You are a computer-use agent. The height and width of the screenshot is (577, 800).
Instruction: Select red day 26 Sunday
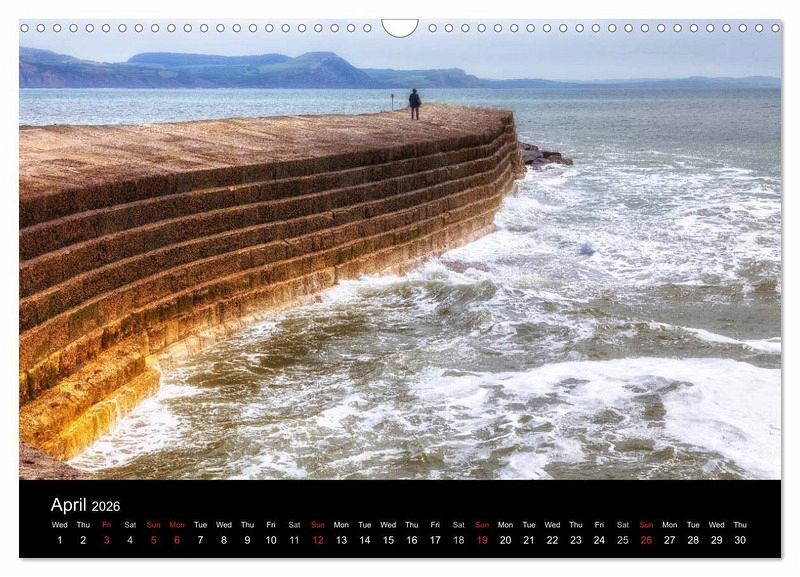646,540
